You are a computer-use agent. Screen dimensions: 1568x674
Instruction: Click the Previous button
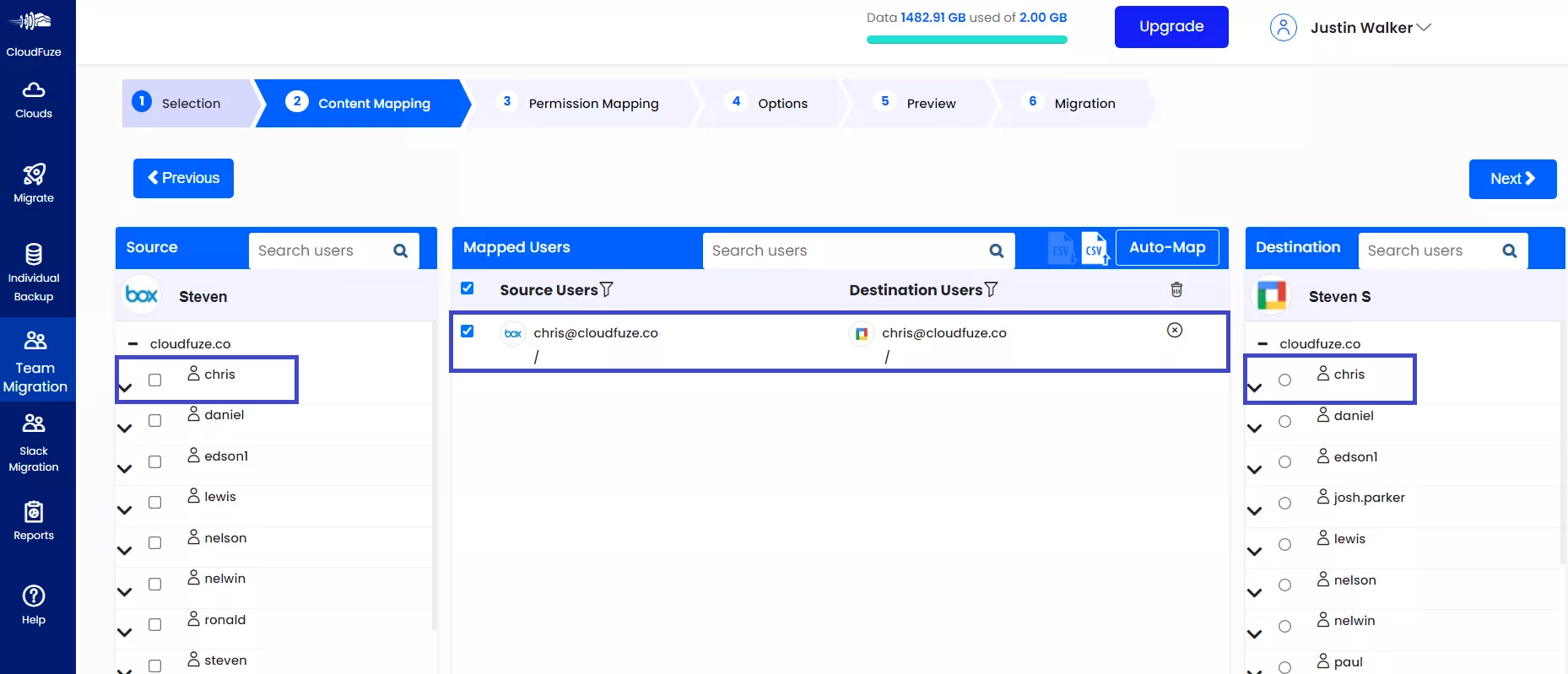click(x=183, y=178)
